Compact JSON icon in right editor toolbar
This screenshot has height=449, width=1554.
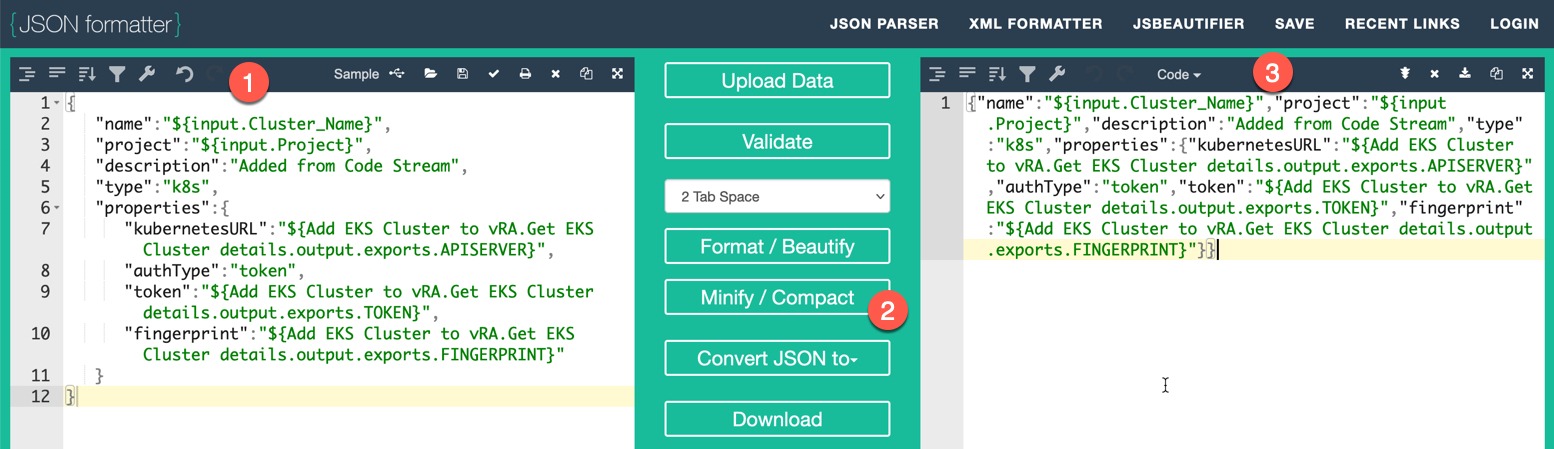coord(967,73)
